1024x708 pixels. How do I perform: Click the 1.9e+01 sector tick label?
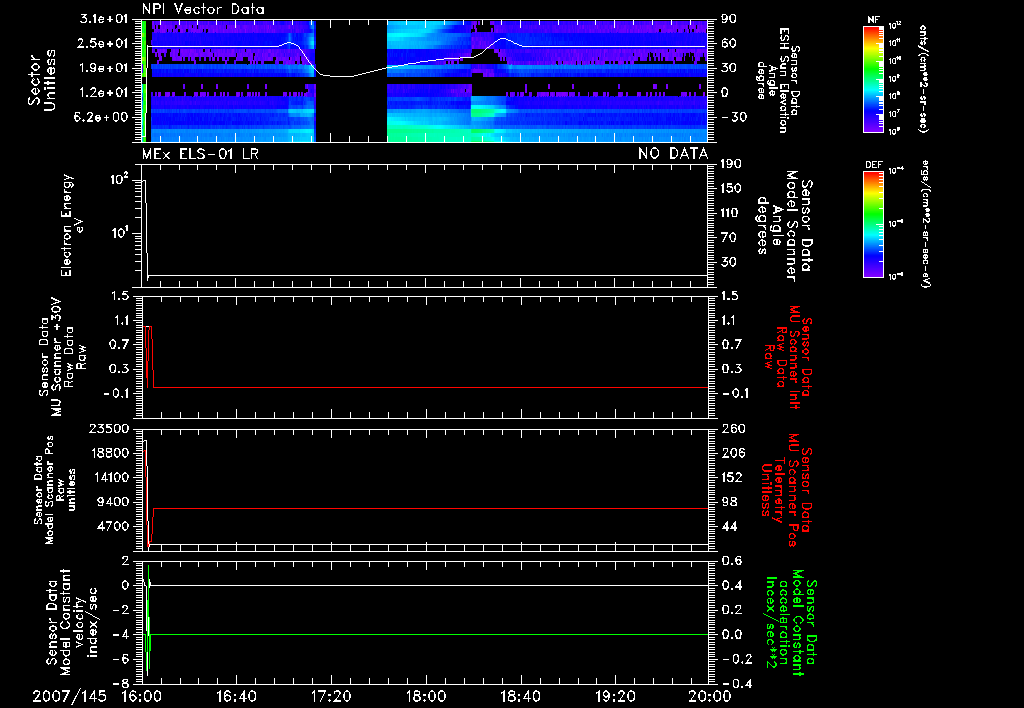(104, 68)
